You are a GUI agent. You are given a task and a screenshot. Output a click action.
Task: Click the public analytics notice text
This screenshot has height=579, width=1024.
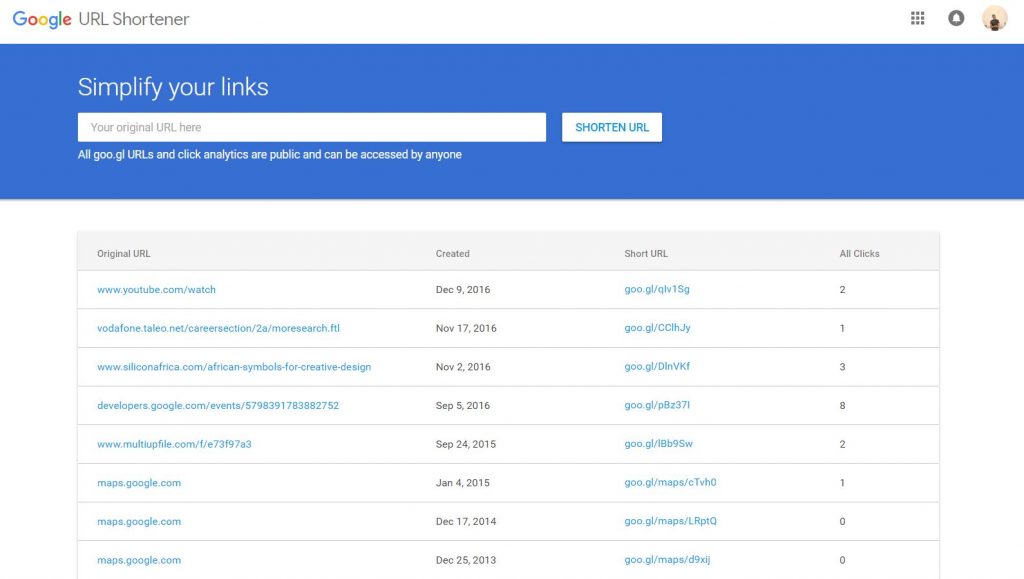coord(270,155)
